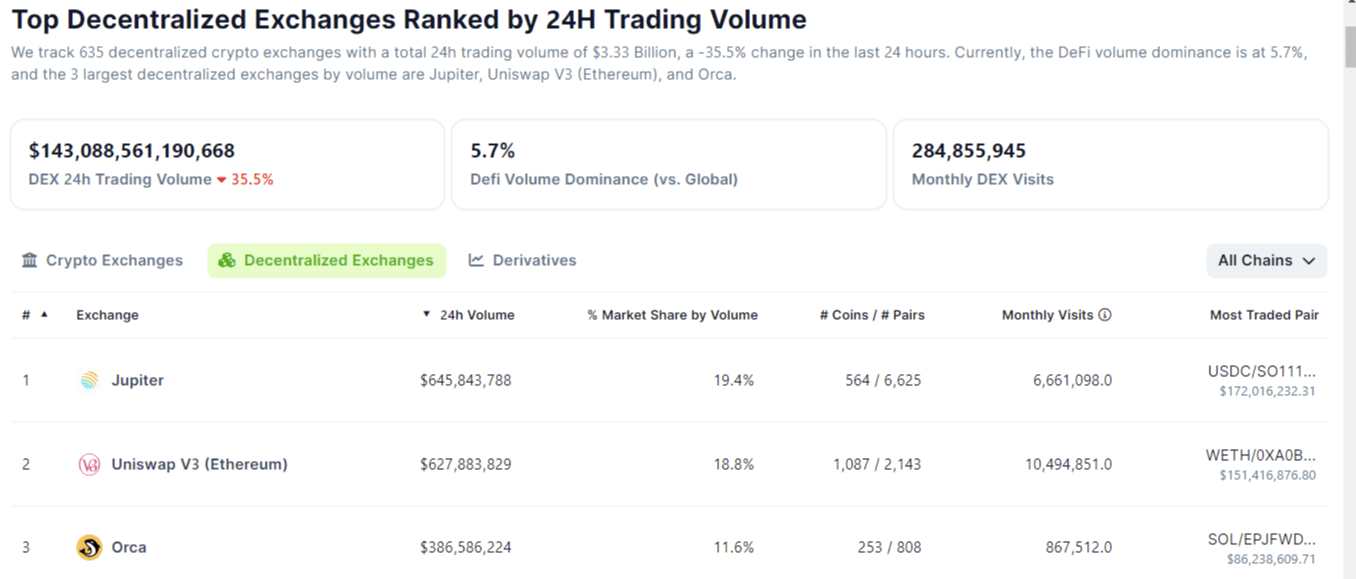Viewport: 1356px width, 579px height.
Task: Click the 18.8% market share cell
Action: click(734, 464)
